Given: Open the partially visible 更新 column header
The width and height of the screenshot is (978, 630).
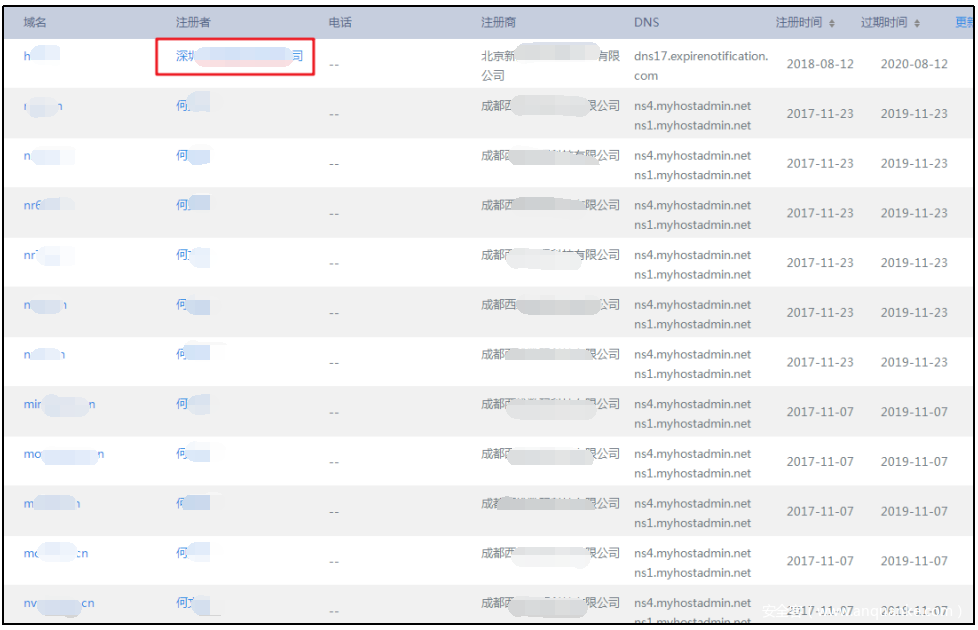Looking at the screenshot, I should (964, 23).
